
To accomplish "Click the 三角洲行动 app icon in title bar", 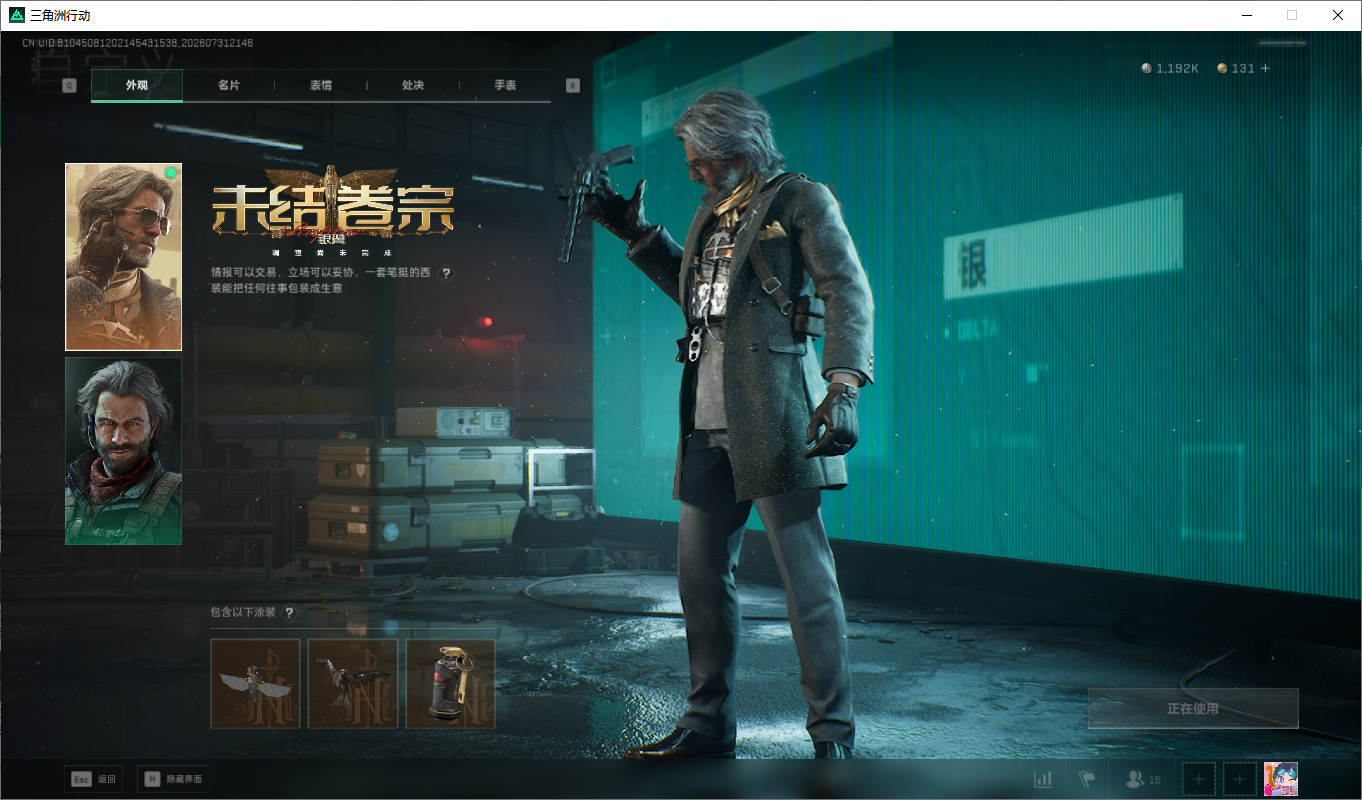I will [x=17, y=15].
